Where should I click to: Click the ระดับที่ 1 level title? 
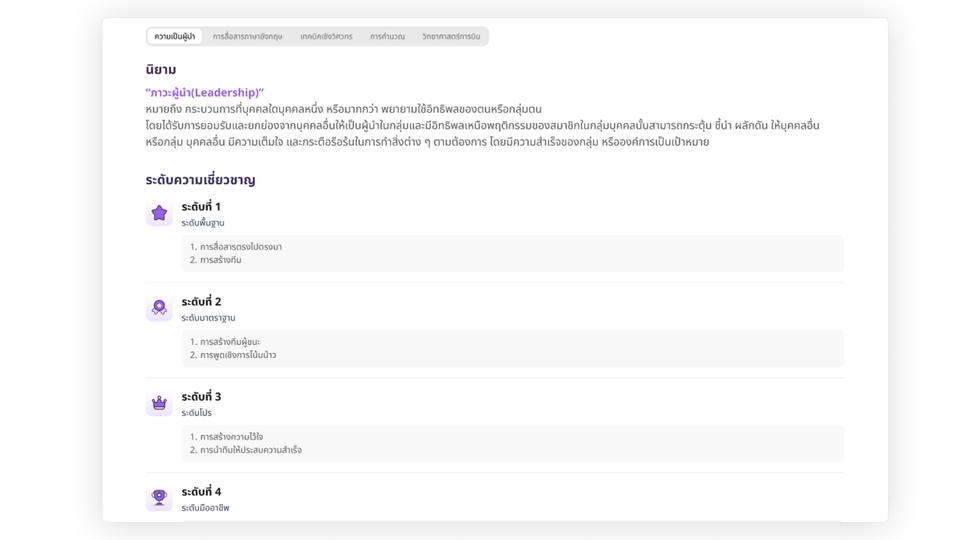pyautogui.click(x=201, y=207)
